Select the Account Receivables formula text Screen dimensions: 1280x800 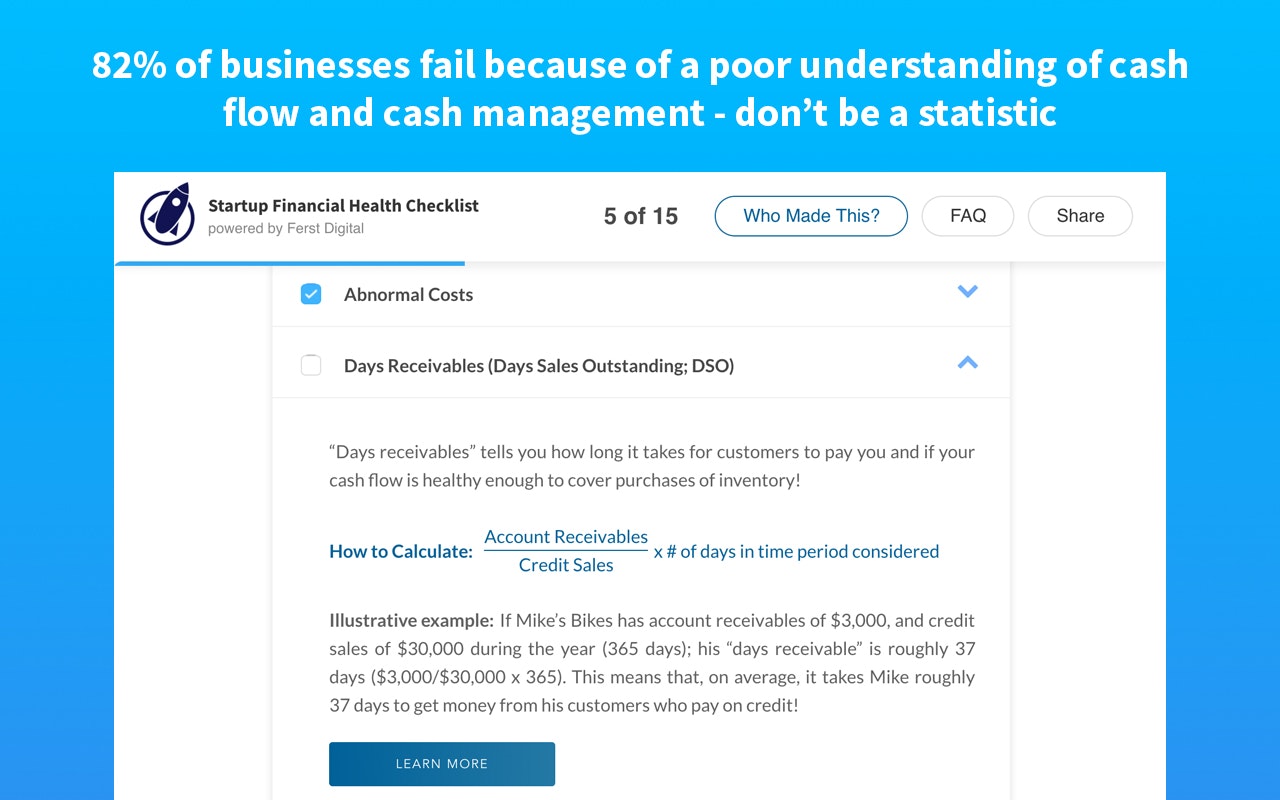(565, 536)
